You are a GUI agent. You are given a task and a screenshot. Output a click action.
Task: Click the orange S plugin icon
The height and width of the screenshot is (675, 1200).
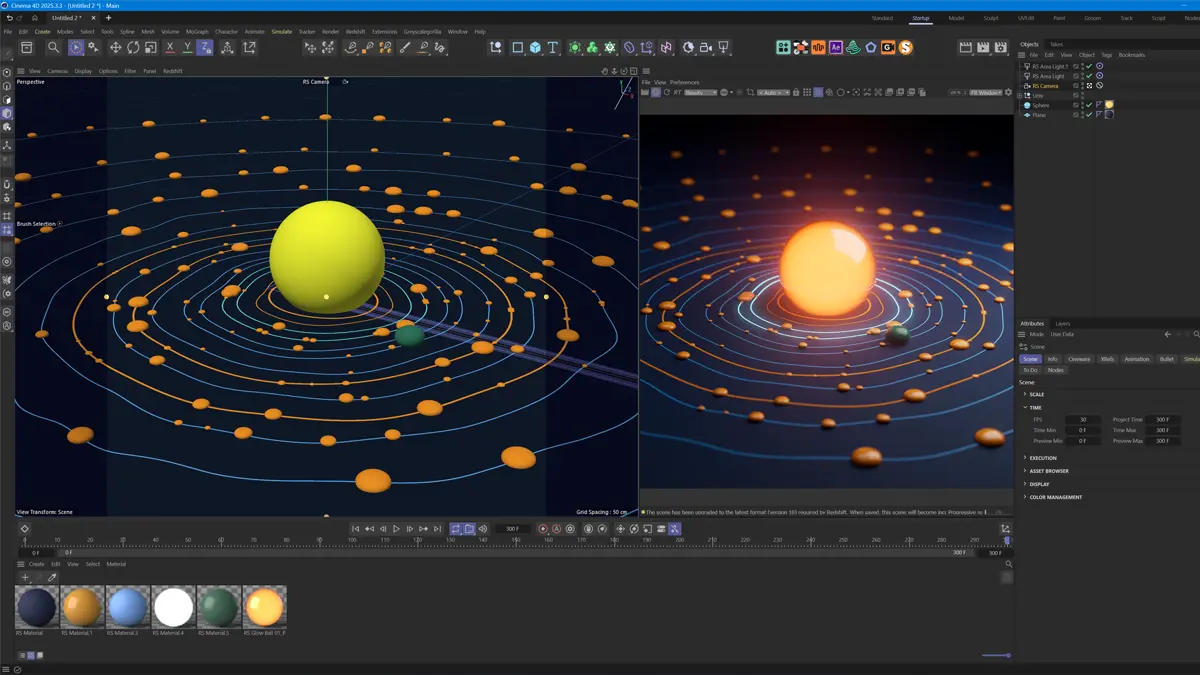point(905,47)
